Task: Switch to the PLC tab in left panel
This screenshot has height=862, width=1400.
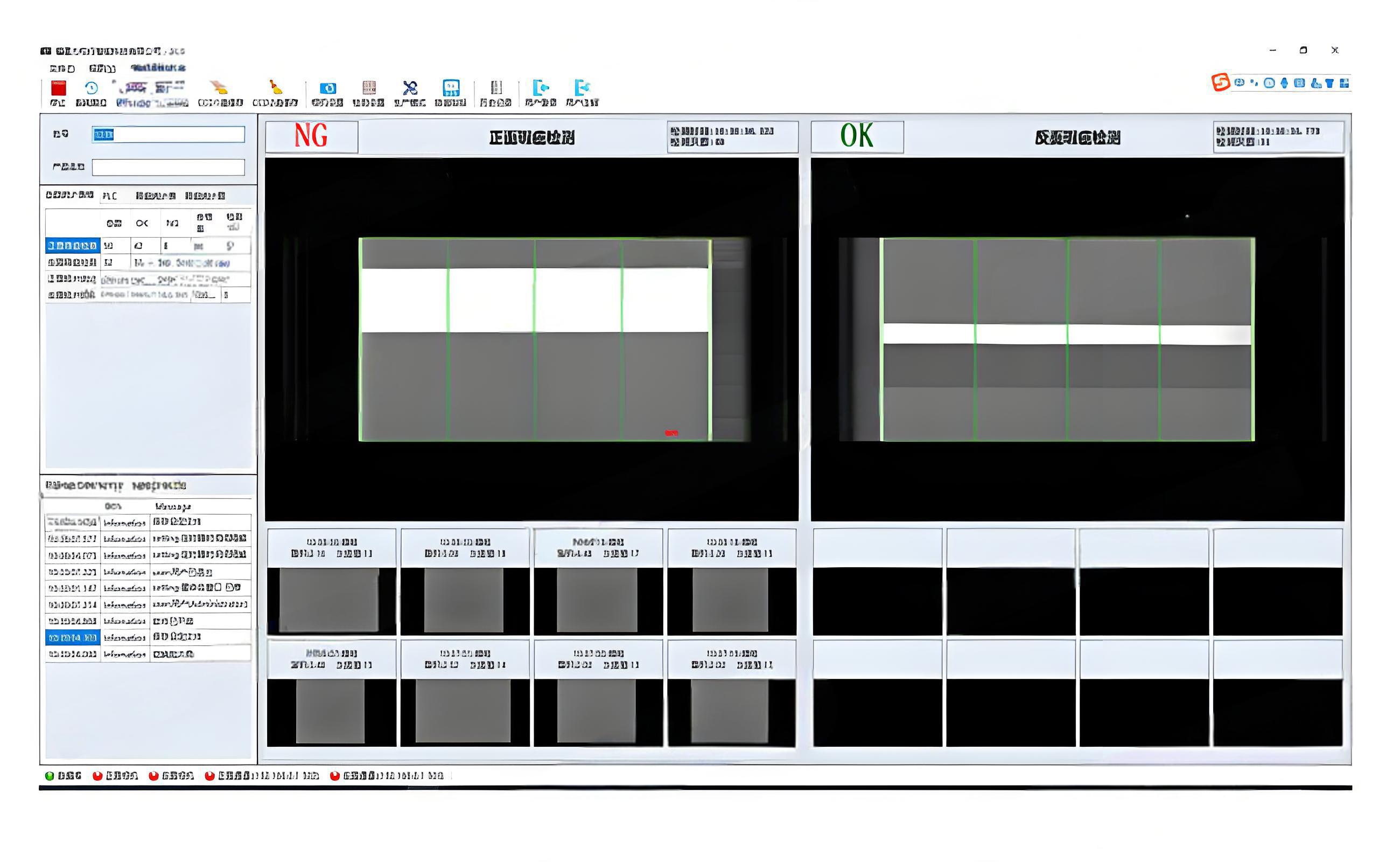Action: [x=109, y=196]
